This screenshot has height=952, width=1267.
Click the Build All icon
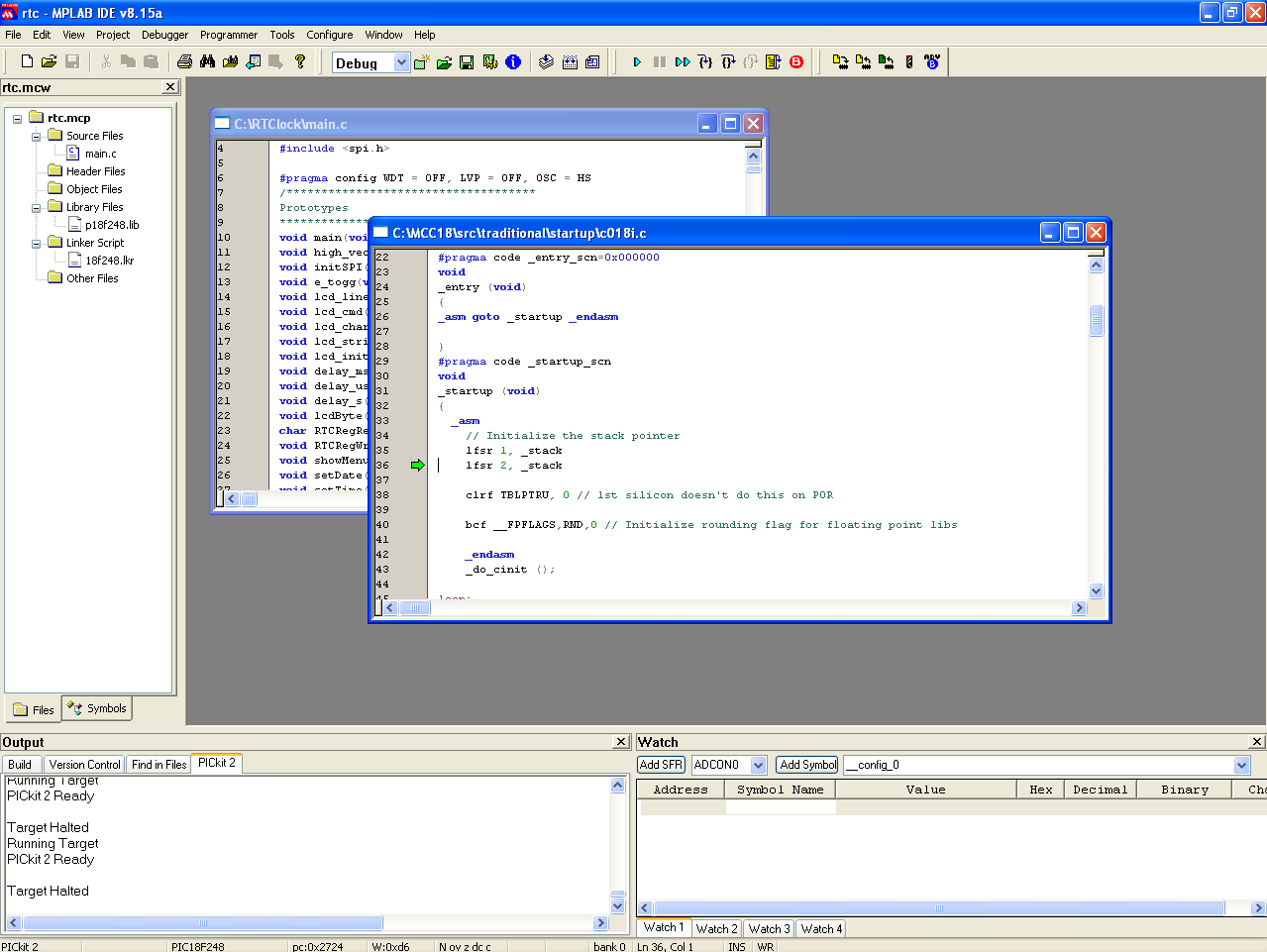570,61
